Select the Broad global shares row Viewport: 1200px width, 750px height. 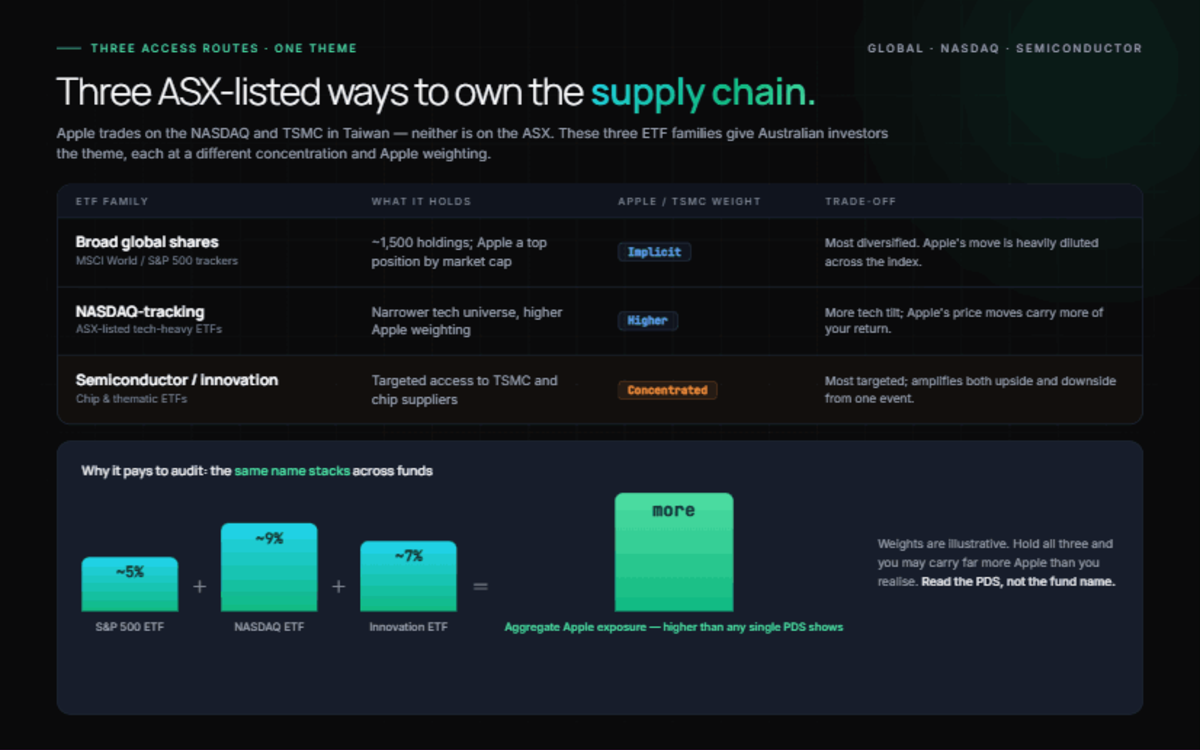600,252
